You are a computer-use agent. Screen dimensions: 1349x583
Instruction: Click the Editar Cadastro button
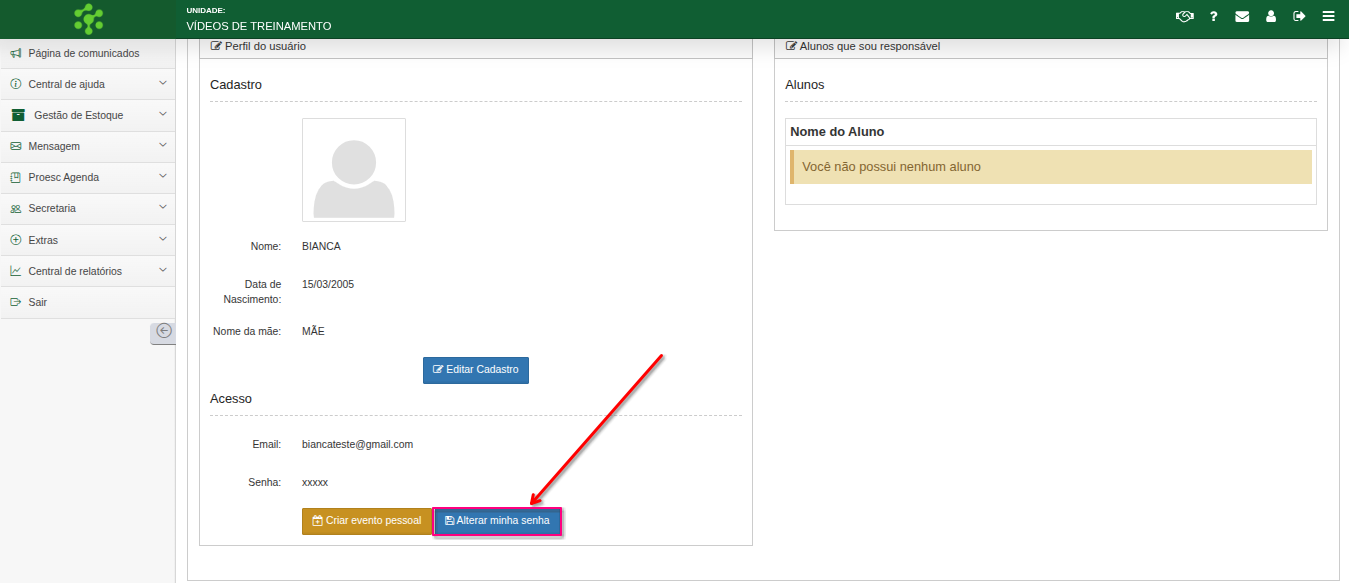476,370
